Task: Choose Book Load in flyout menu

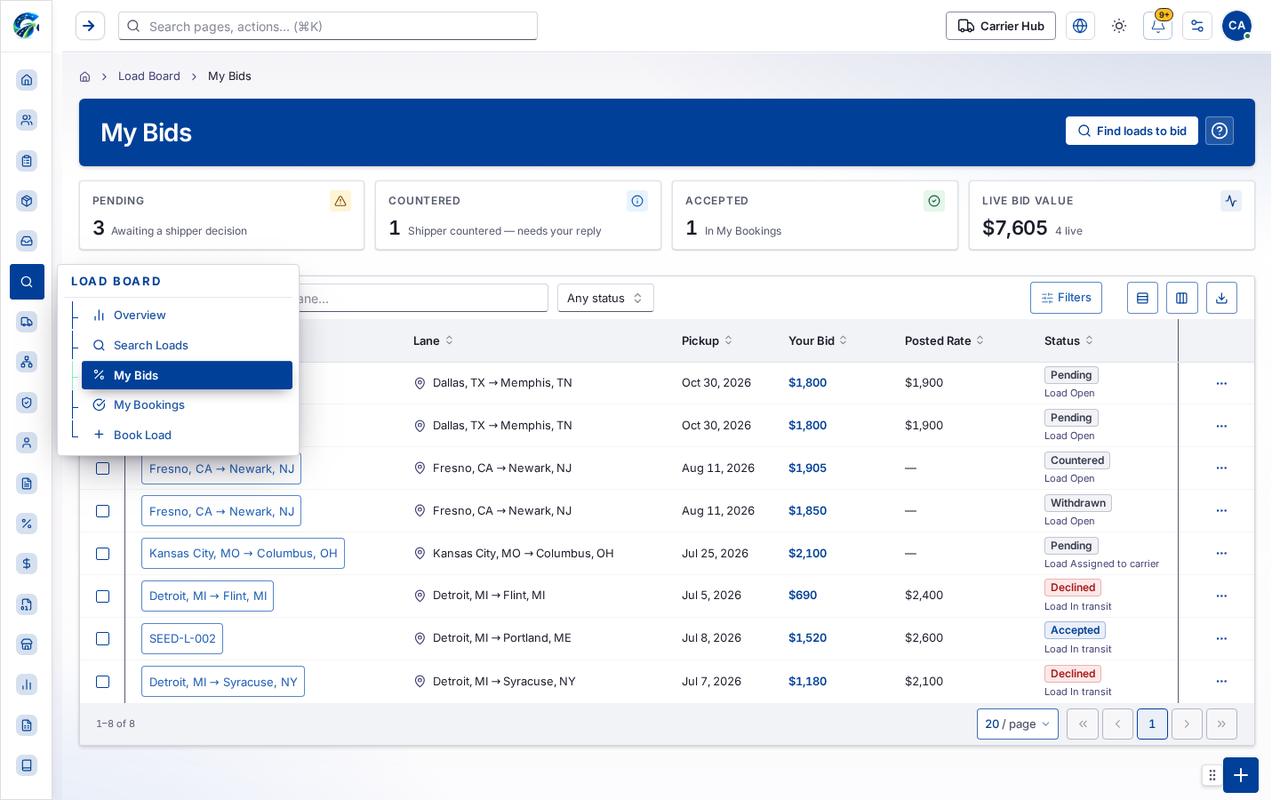Action: [187, 435]
